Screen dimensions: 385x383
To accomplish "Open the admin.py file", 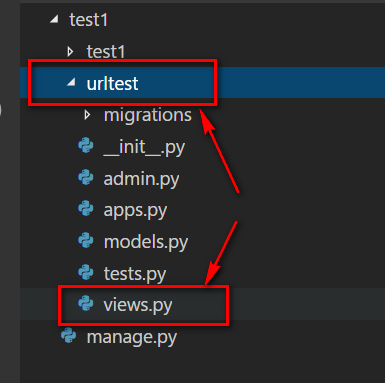I will [141, 179].
